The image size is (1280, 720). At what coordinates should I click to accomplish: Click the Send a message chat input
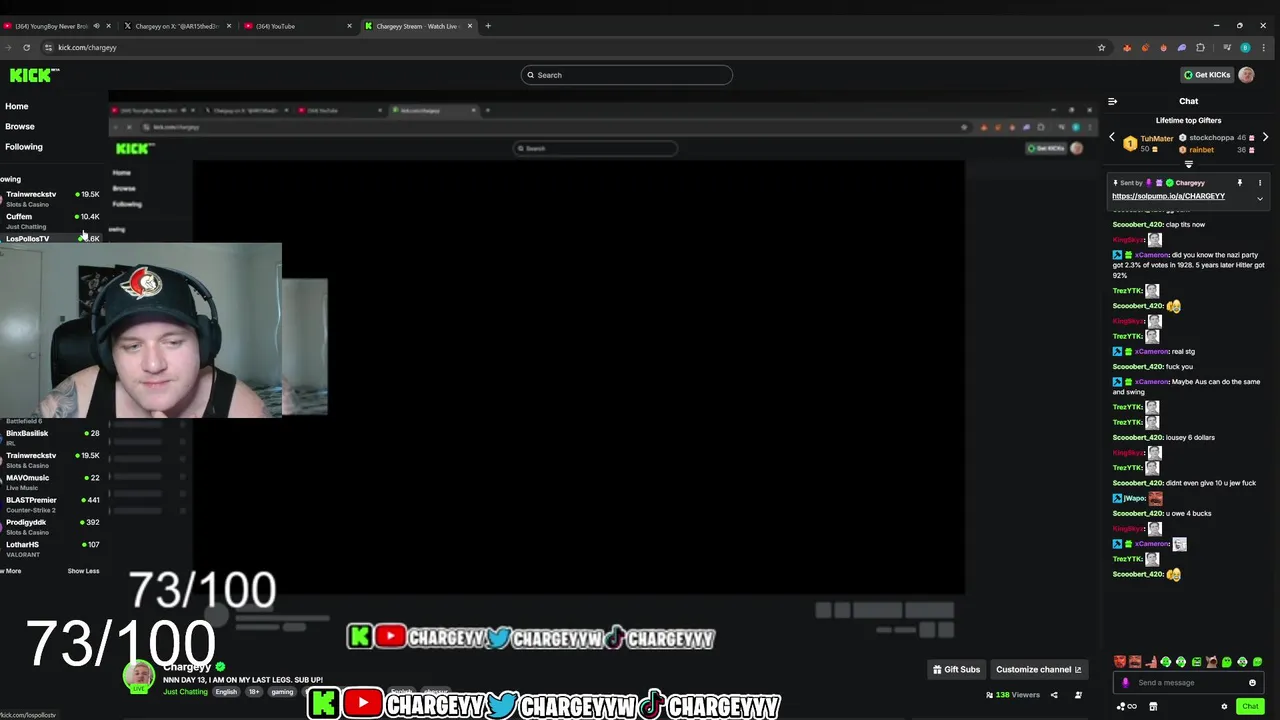coord(1189,683)
